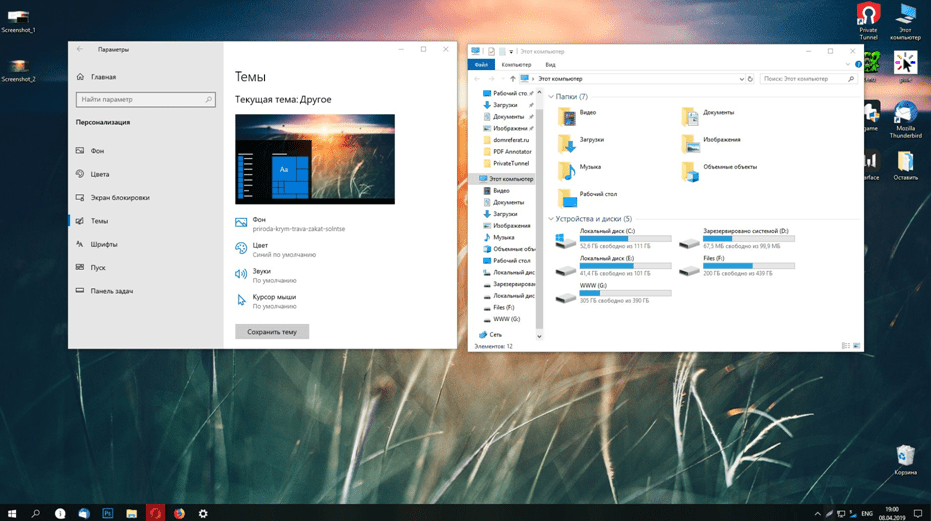
Task: Open the Компьютер ribbon tab
Action: tap(516, 65)
